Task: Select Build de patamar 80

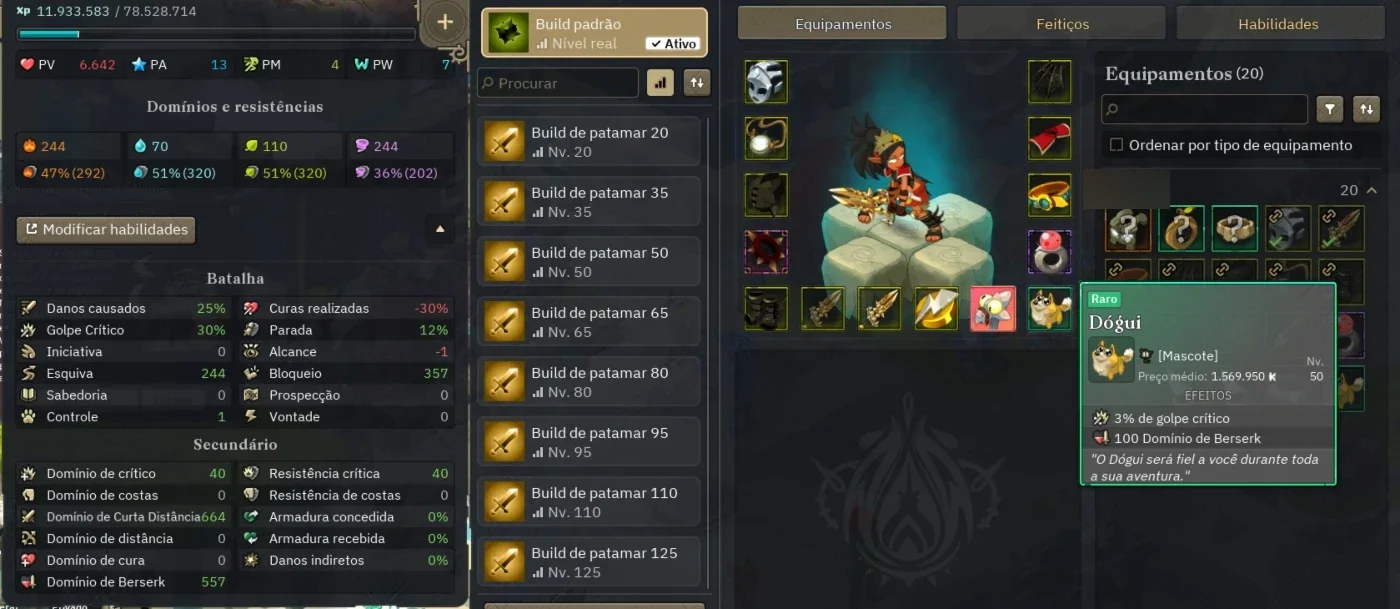Action: pos(589,382)
